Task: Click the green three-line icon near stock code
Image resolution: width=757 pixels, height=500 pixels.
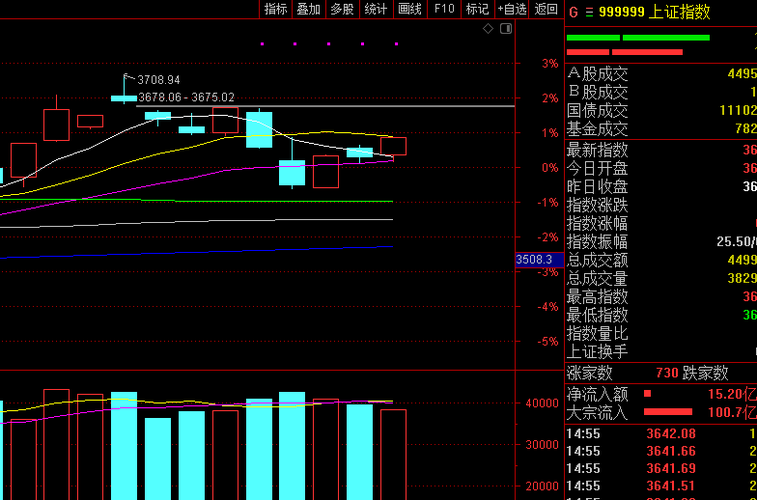Action: click(x=589, y=13)
